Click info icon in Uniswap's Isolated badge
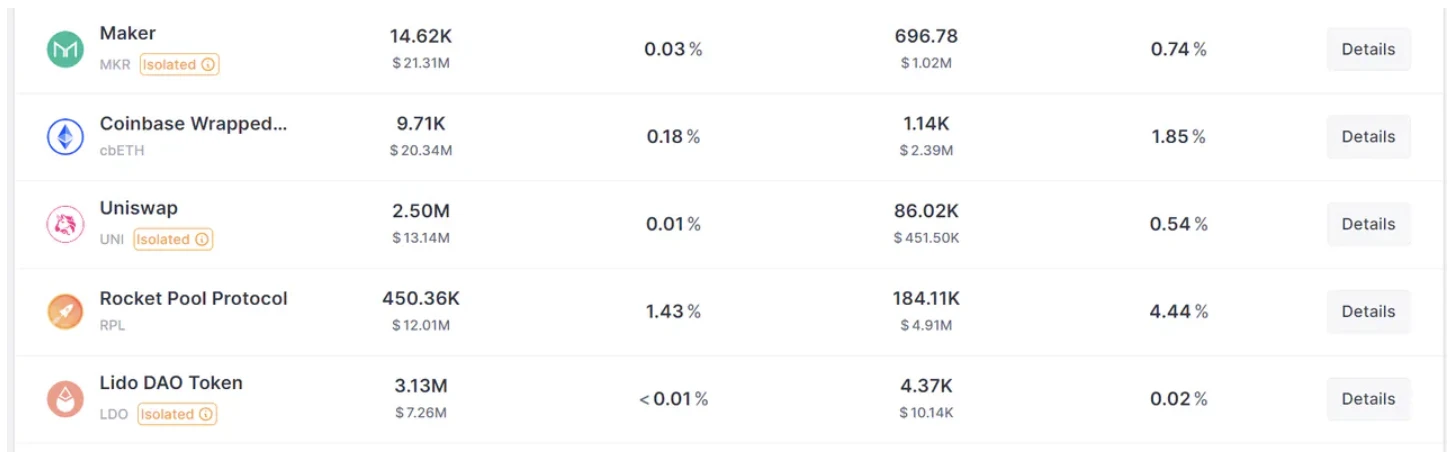 202,240
